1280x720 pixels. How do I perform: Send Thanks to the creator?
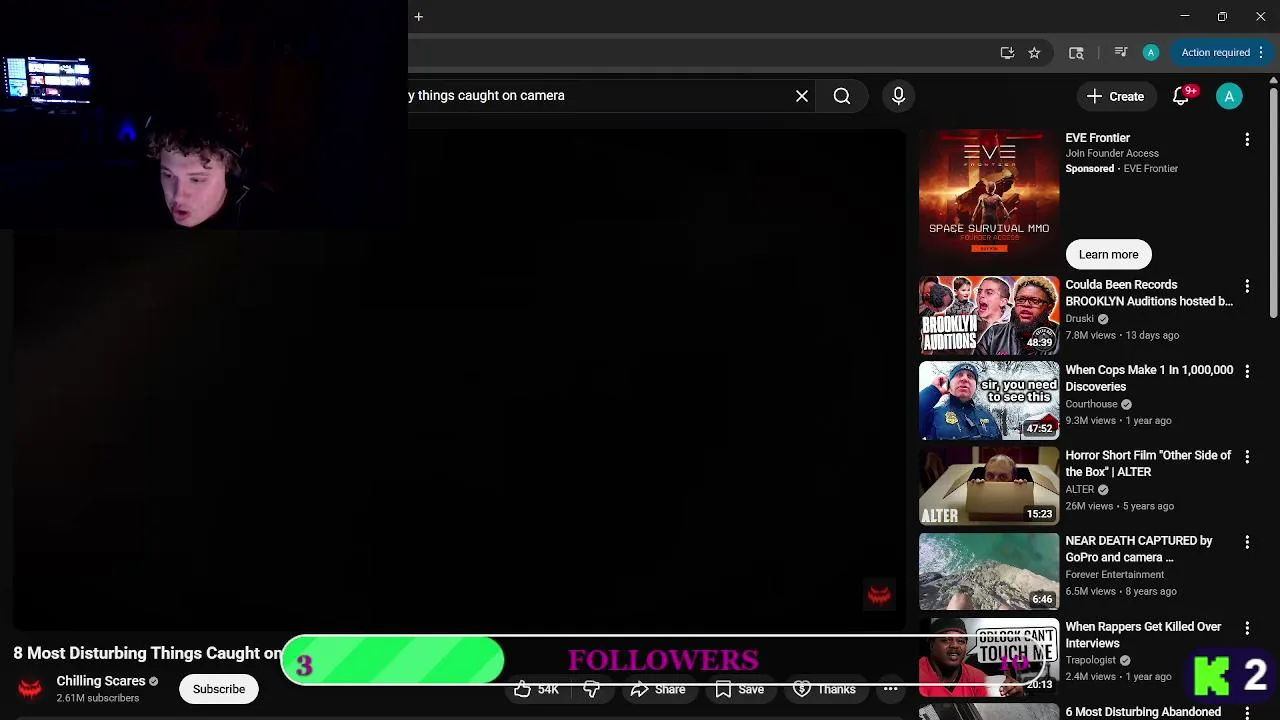pos(825,689)
